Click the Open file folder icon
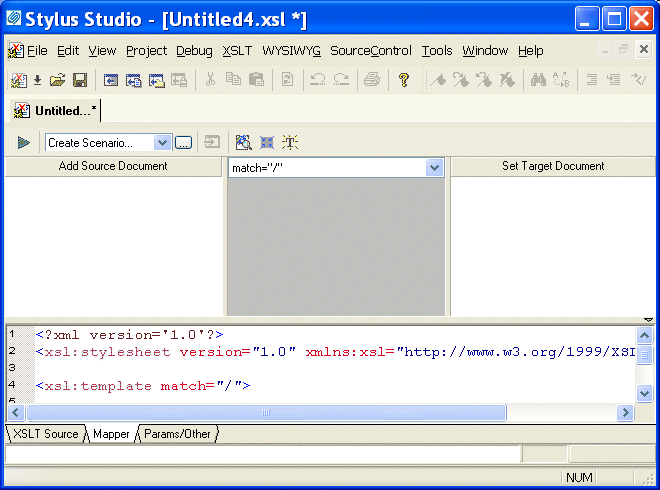 point(58,80)
